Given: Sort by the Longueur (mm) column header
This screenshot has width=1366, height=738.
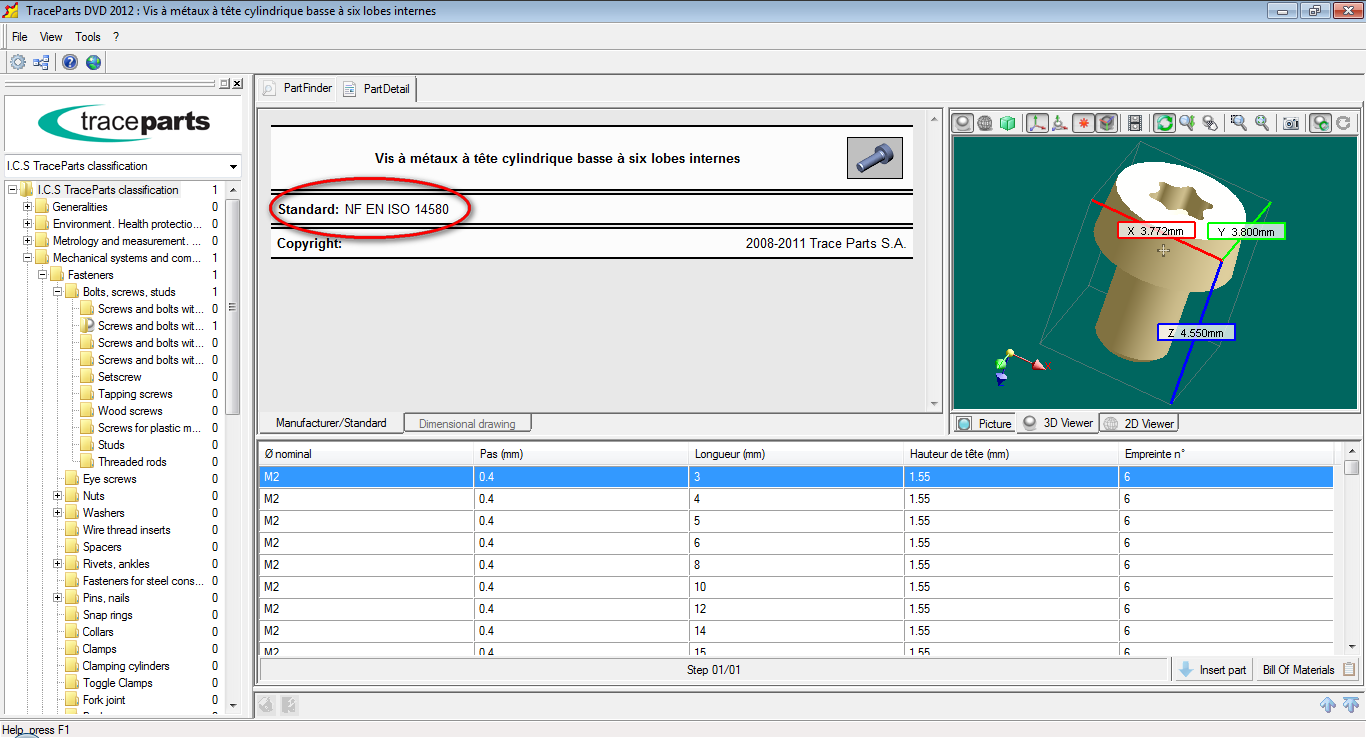Looking at the screenshot, I should pyautogui.click(x=796, y=454).
